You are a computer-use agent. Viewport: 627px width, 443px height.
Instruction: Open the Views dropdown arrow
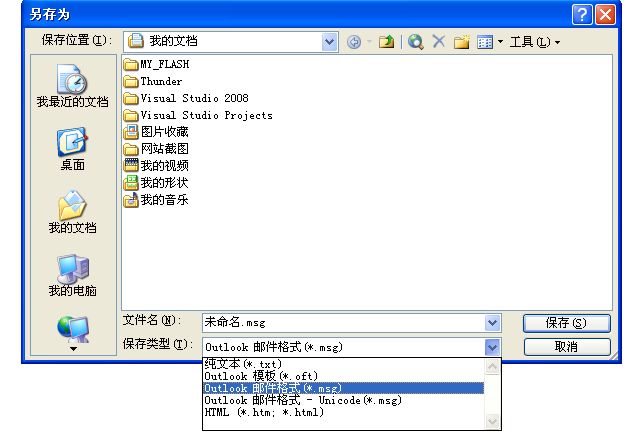tap(500, 42)
